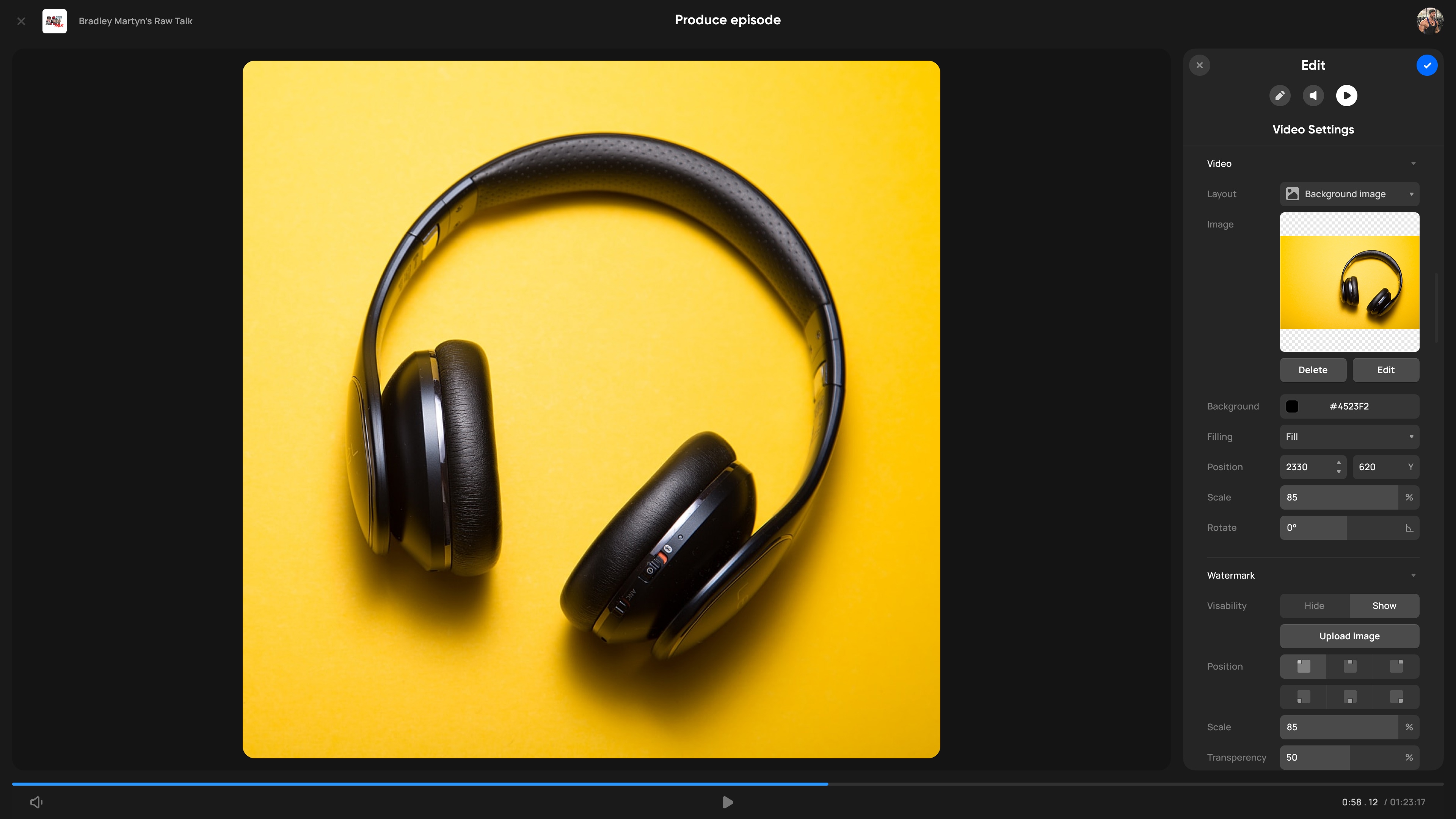Choose bottom-center watermark position
The image size is (1456, 819).
(1350, 697)
